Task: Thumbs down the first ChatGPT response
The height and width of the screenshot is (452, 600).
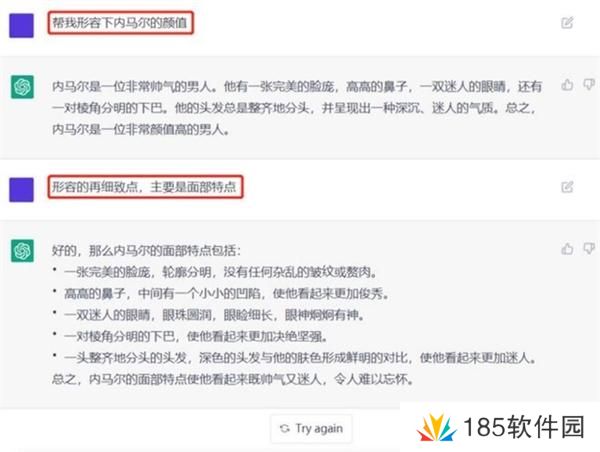Action: (x=589, y=85)
